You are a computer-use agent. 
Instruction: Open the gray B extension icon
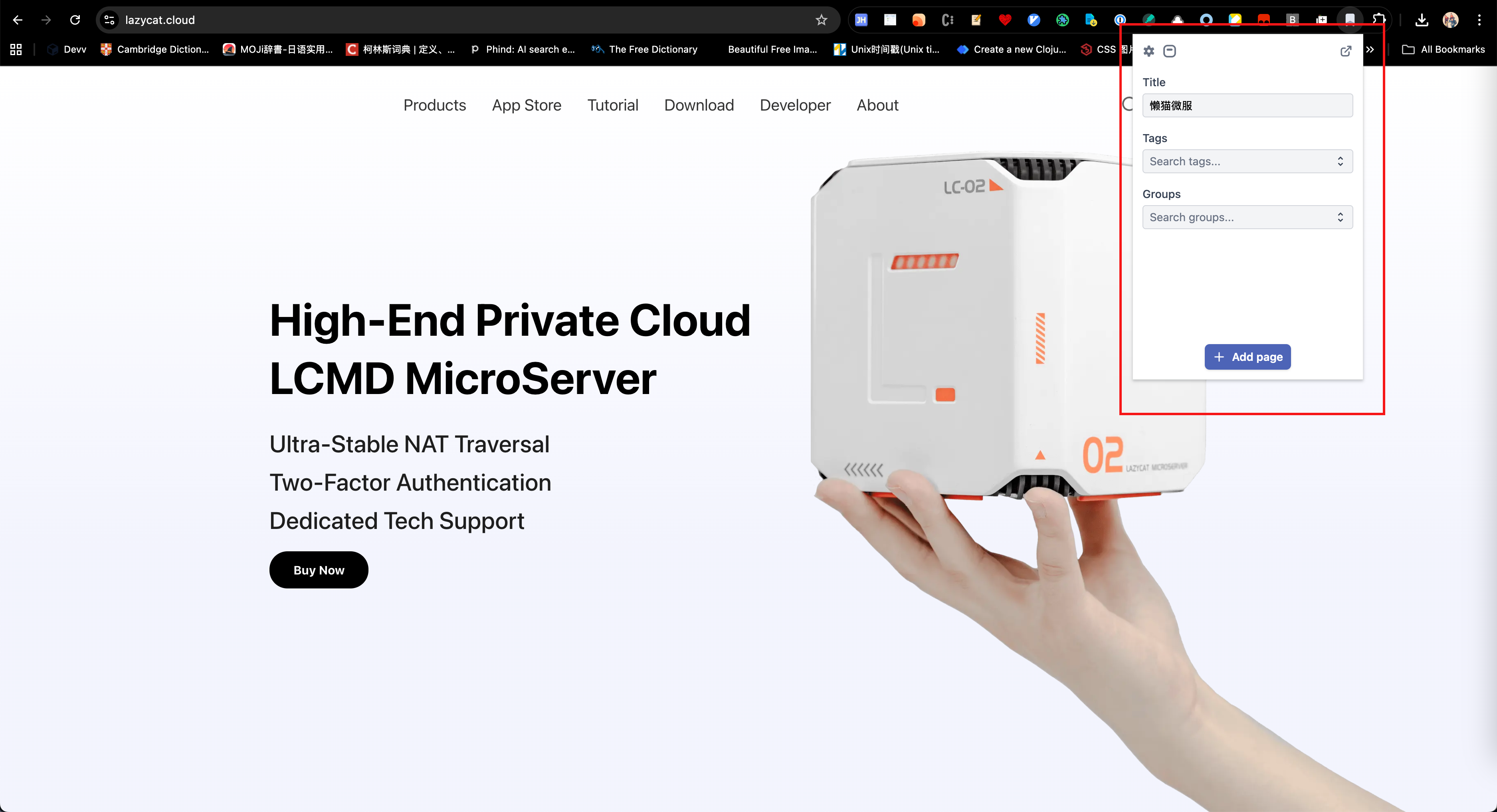[1293, 20]
